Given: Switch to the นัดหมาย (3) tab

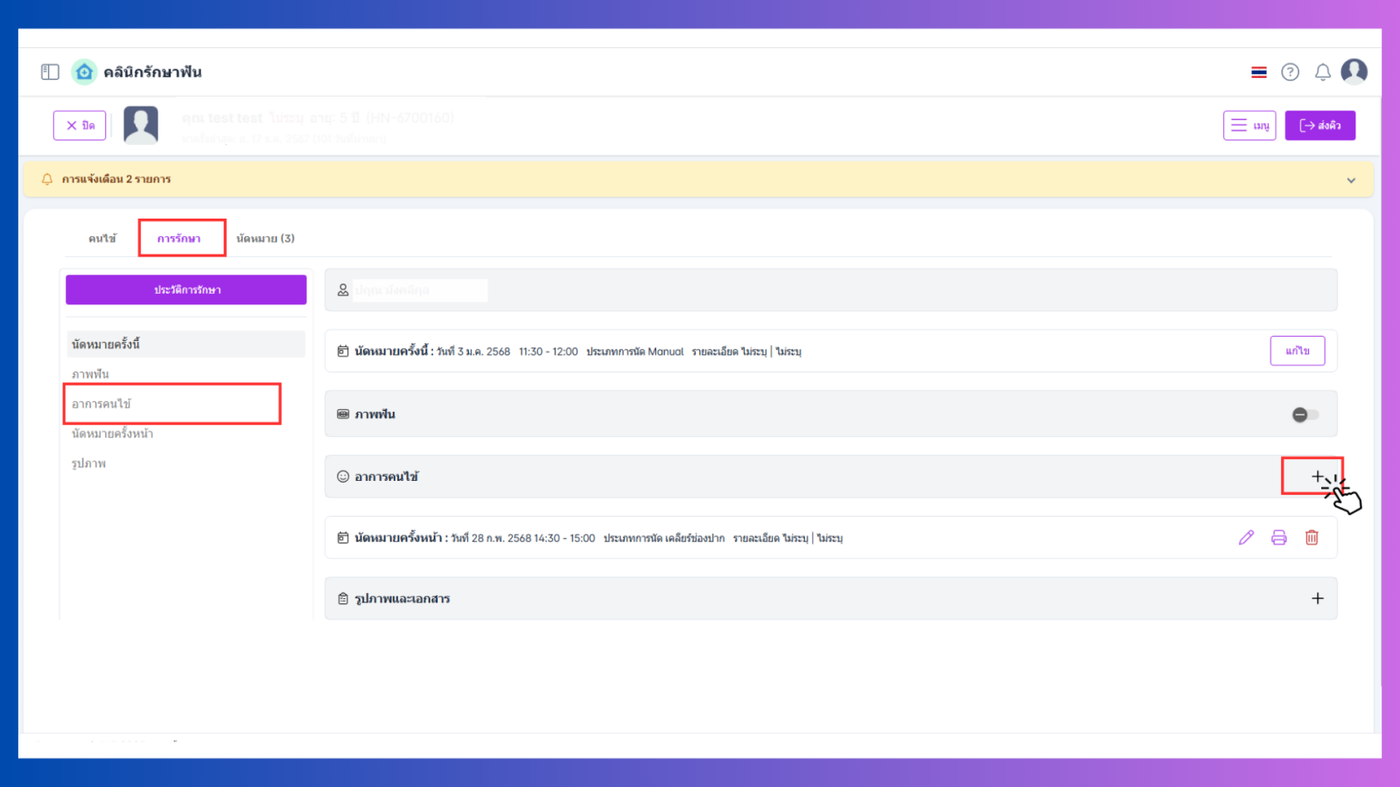Looking at the screenshot, I should (265, 238).
